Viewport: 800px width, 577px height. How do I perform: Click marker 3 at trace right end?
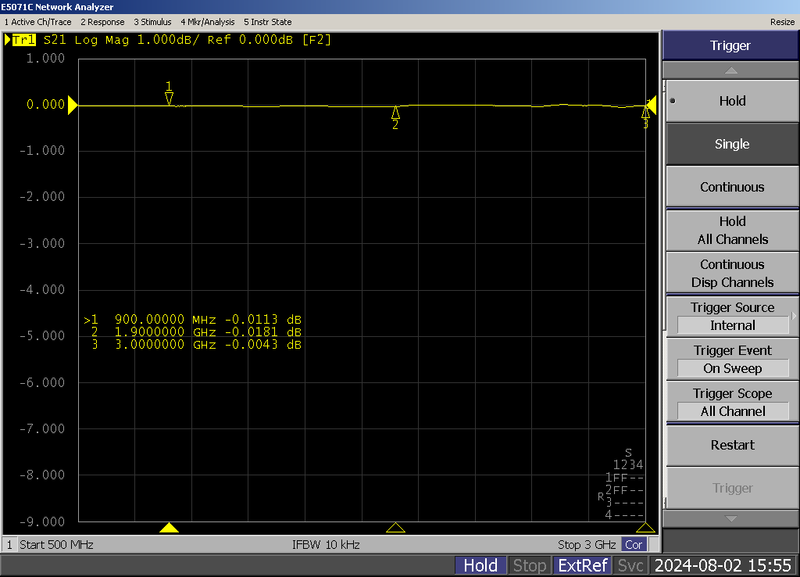[x=645, y=112]
